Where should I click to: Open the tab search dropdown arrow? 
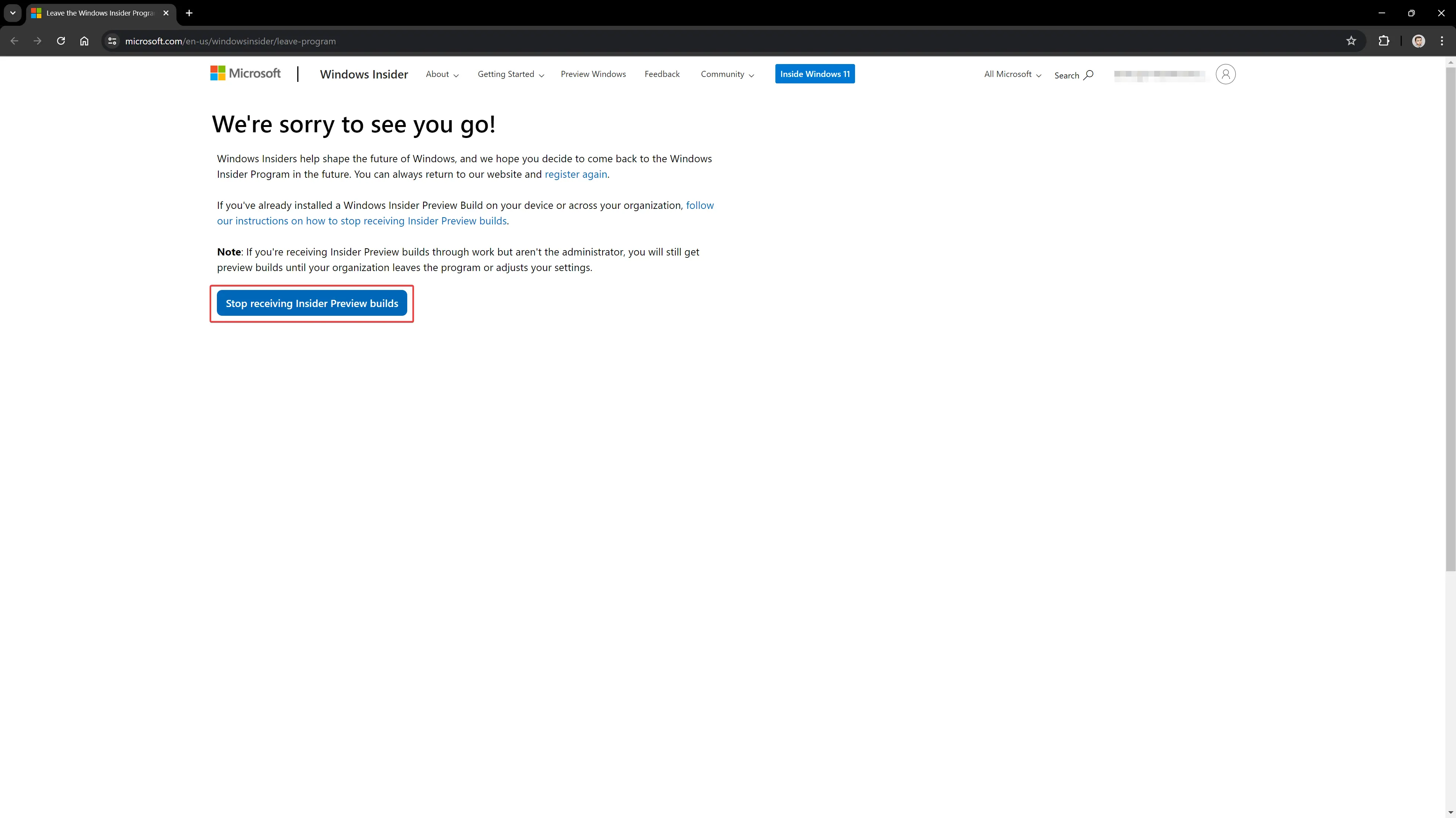pyautogui.click(x=13, y=13)
